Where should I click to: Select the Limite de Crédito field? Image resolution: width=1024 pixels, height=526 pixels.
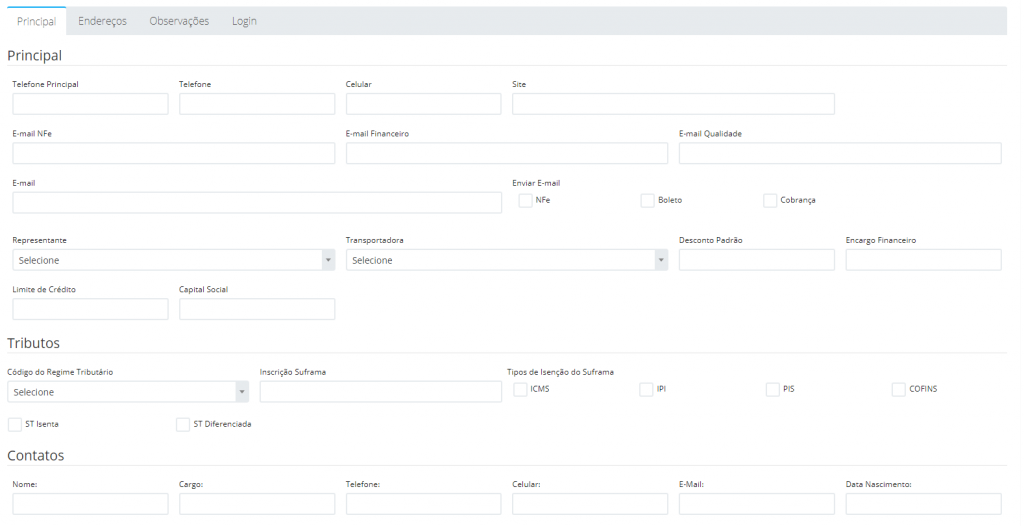90,309
